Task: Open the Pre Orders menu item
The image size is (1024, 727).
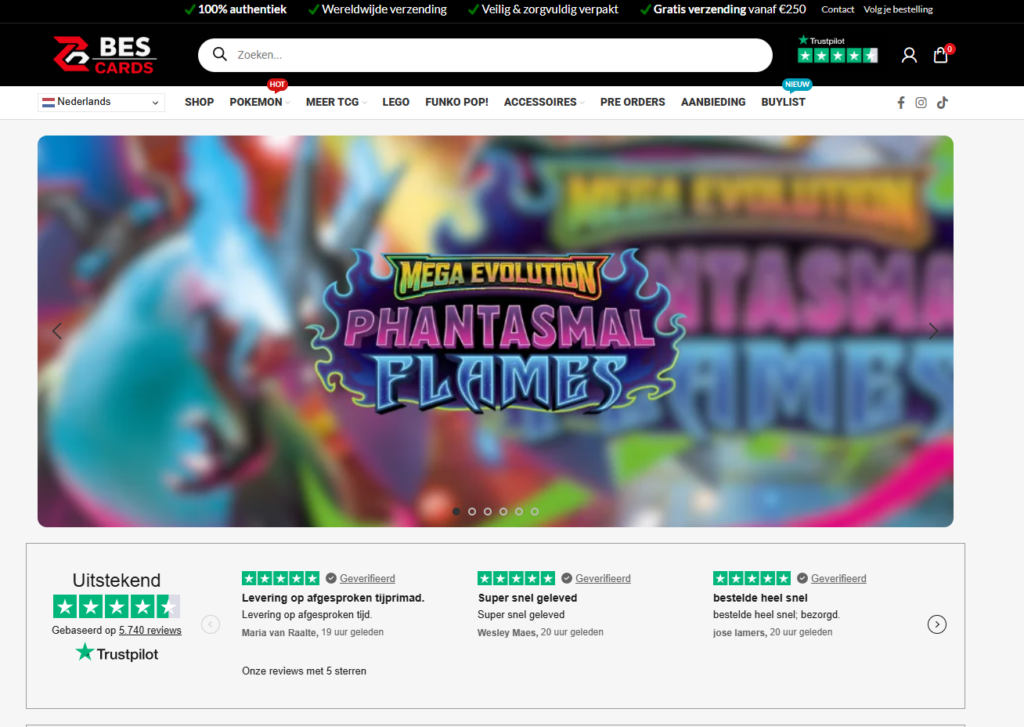Action: [632, 102]
